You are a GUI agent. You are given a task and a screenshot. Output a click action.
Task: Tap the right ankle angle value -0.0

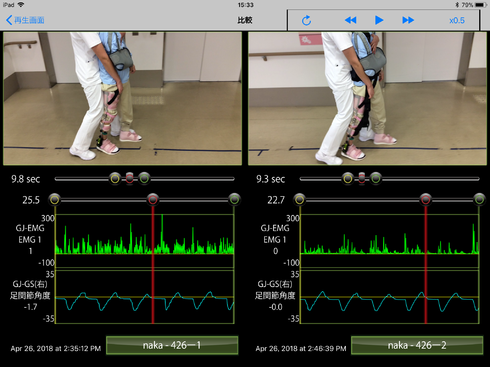coord(275,307)
